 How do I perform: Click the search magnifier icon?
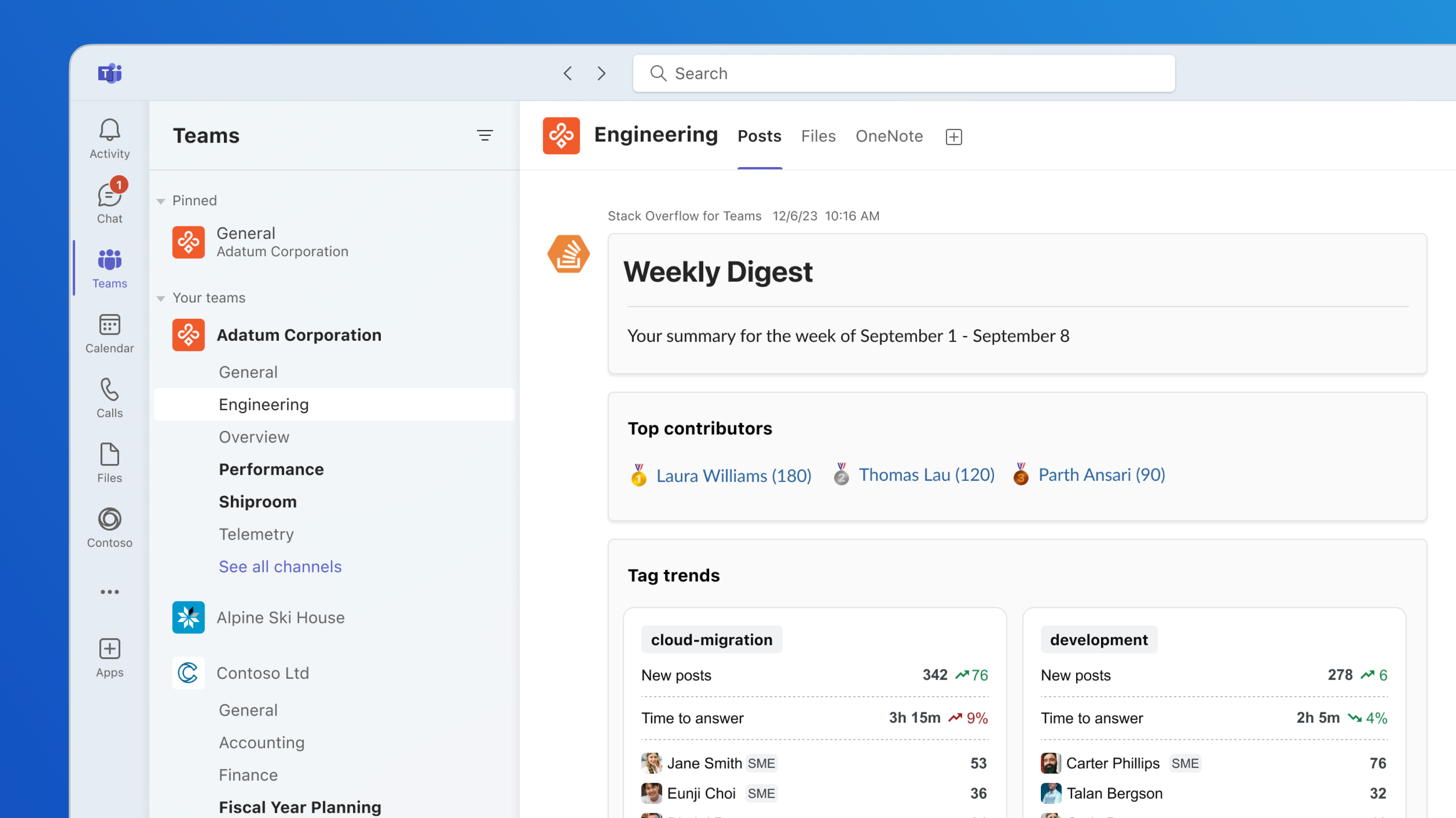tap(658, 73)
